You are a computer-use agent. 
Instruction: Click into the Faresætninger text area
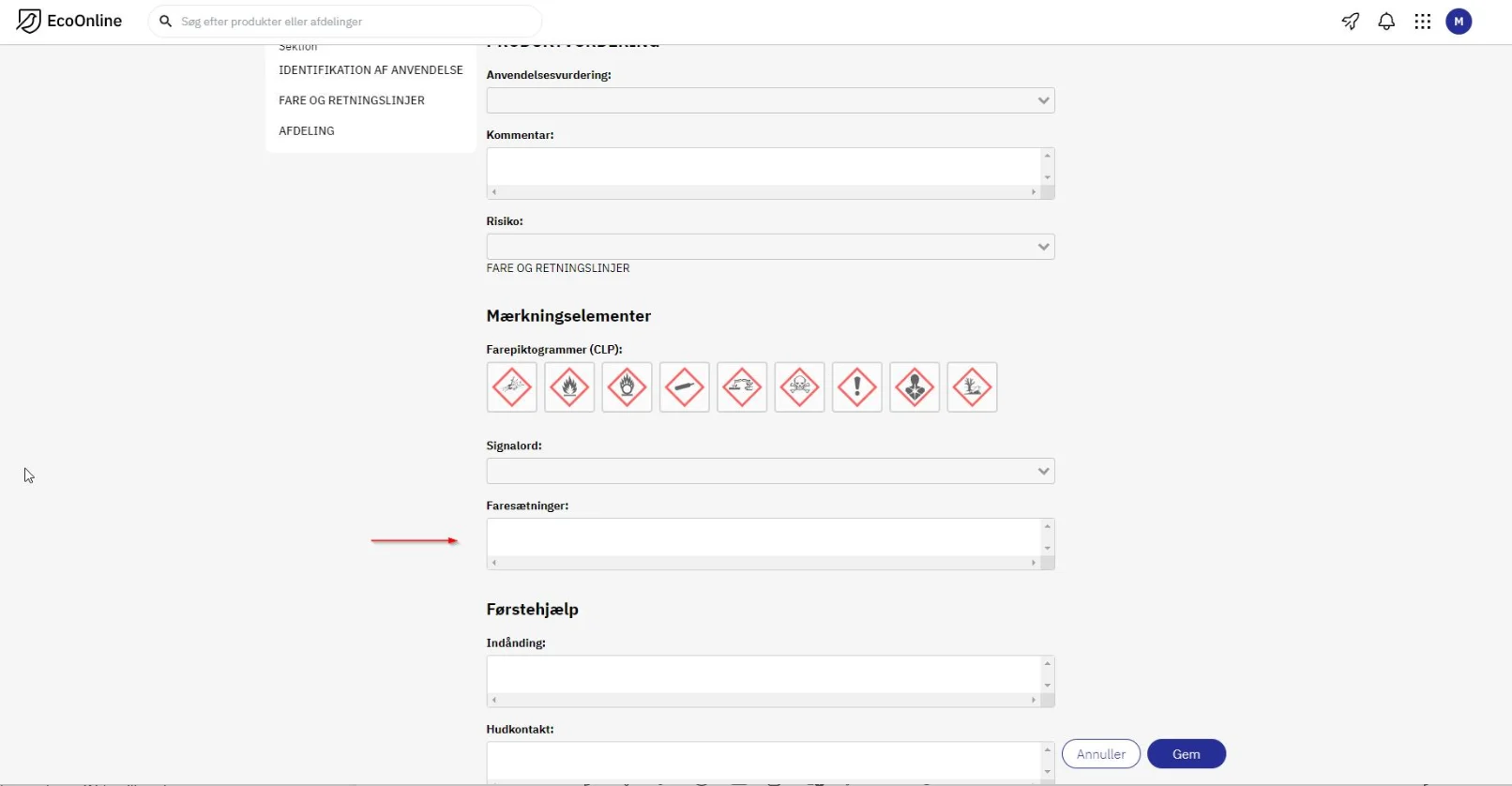click(764, 537)
